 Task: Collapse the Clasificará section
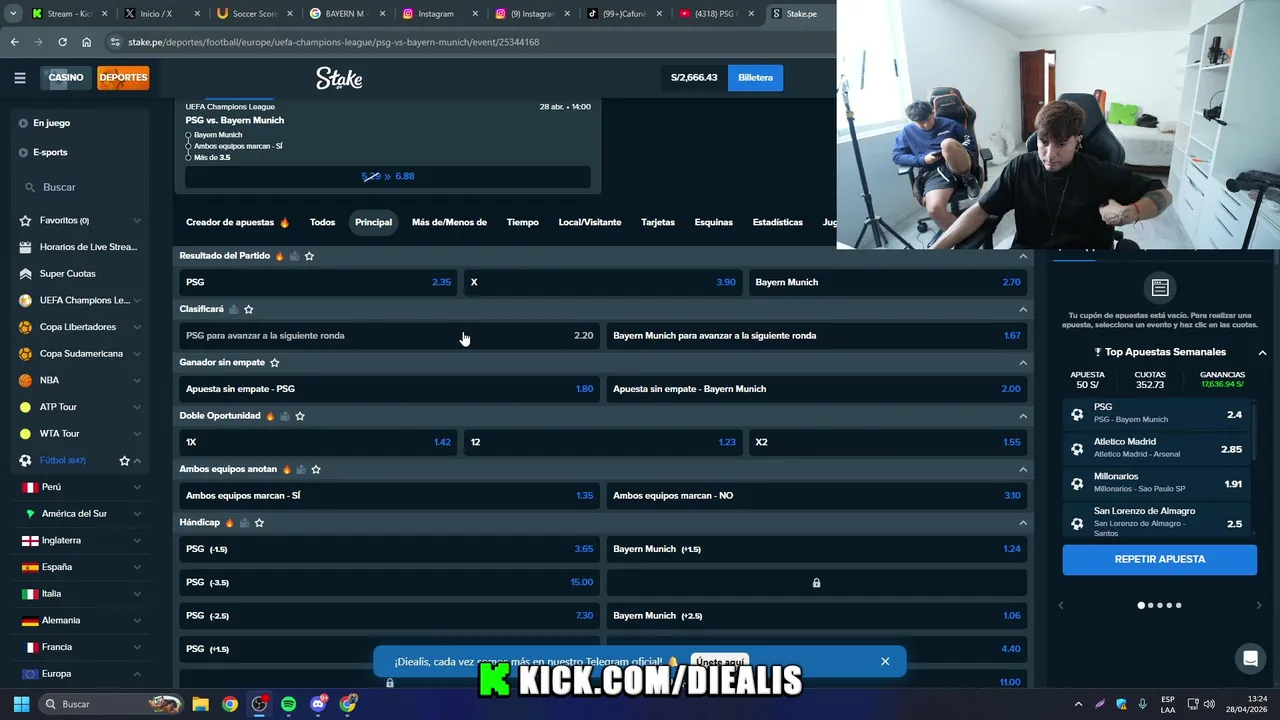tap(1022, 309)
